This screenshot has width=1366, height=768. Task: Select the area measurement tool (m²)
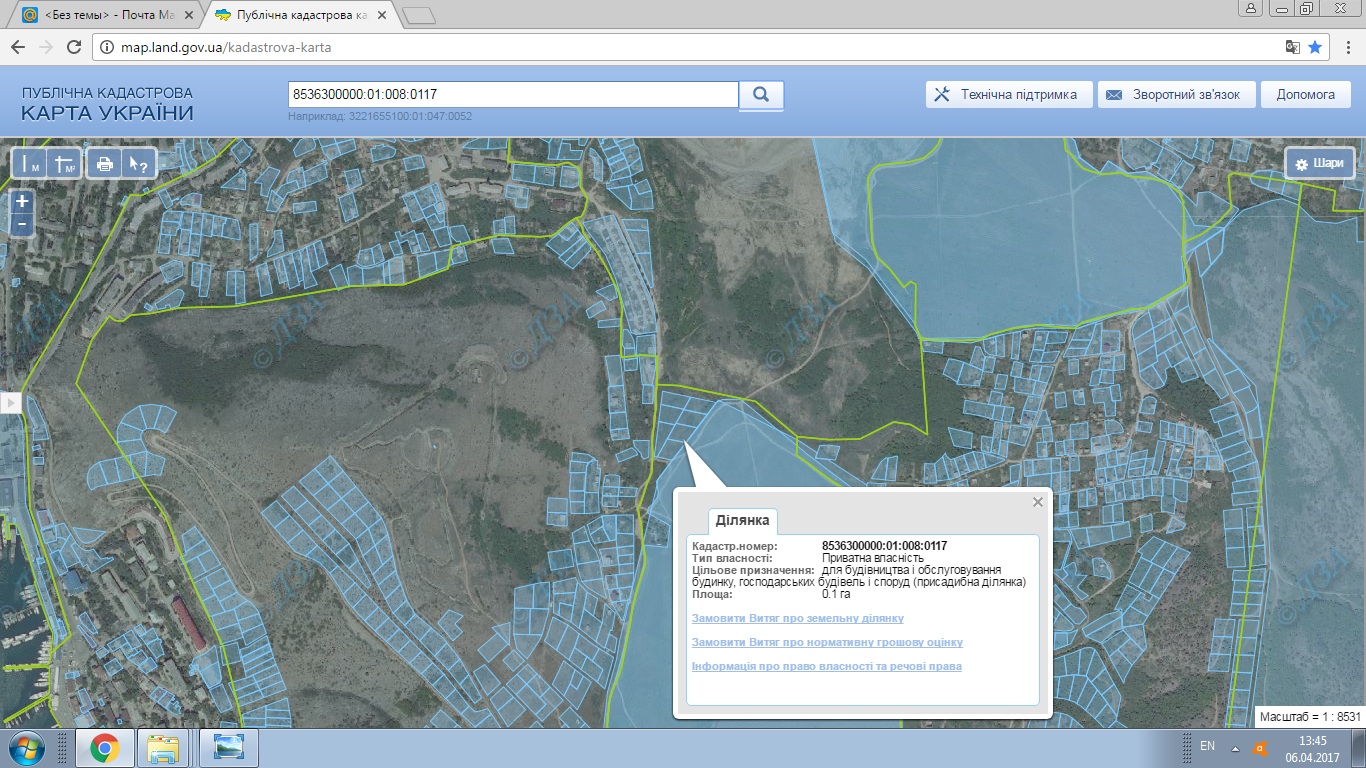(x=65, y=164)
